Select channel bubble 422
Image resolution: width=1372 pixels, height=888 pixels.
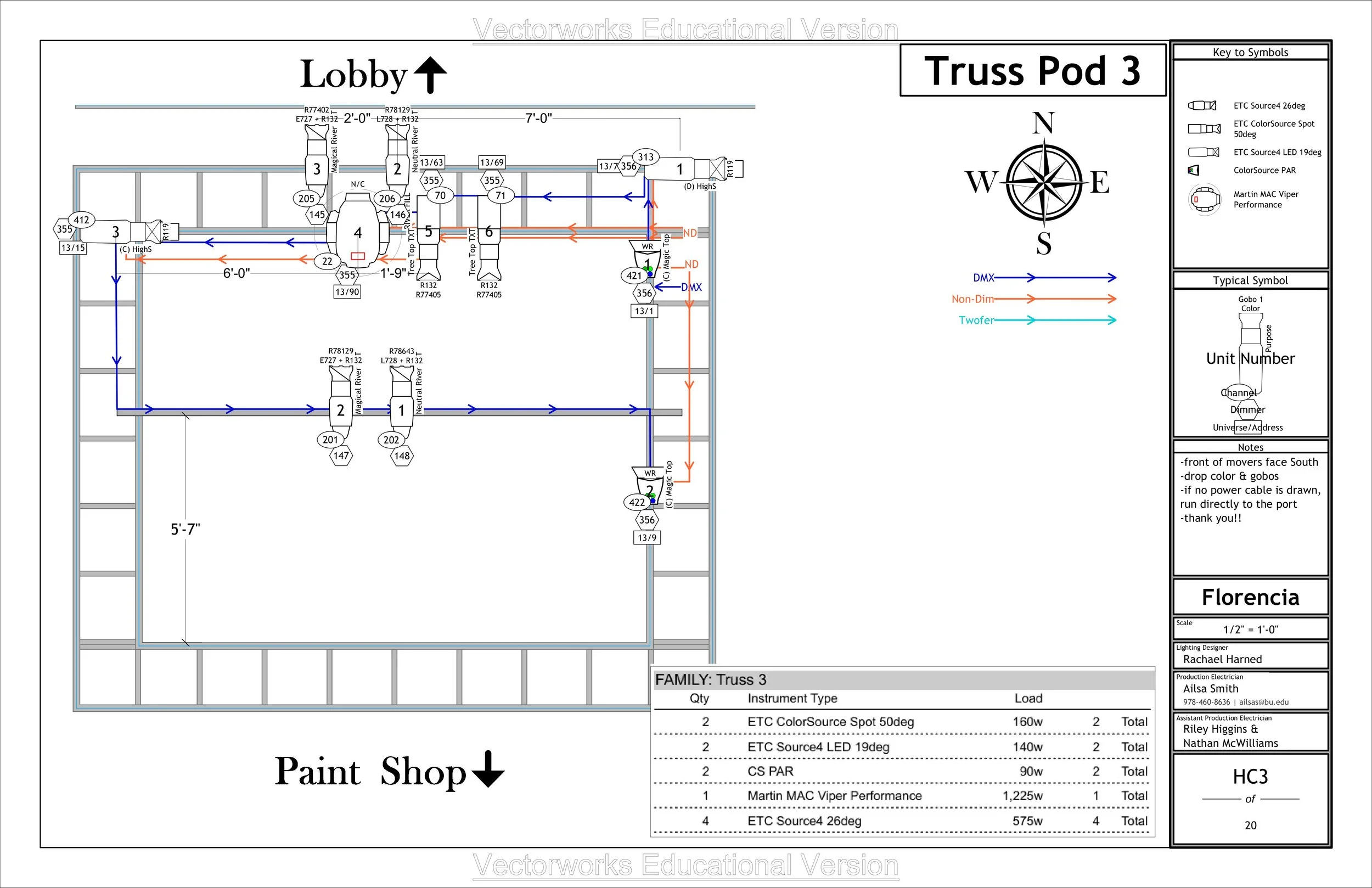(637, 502)
